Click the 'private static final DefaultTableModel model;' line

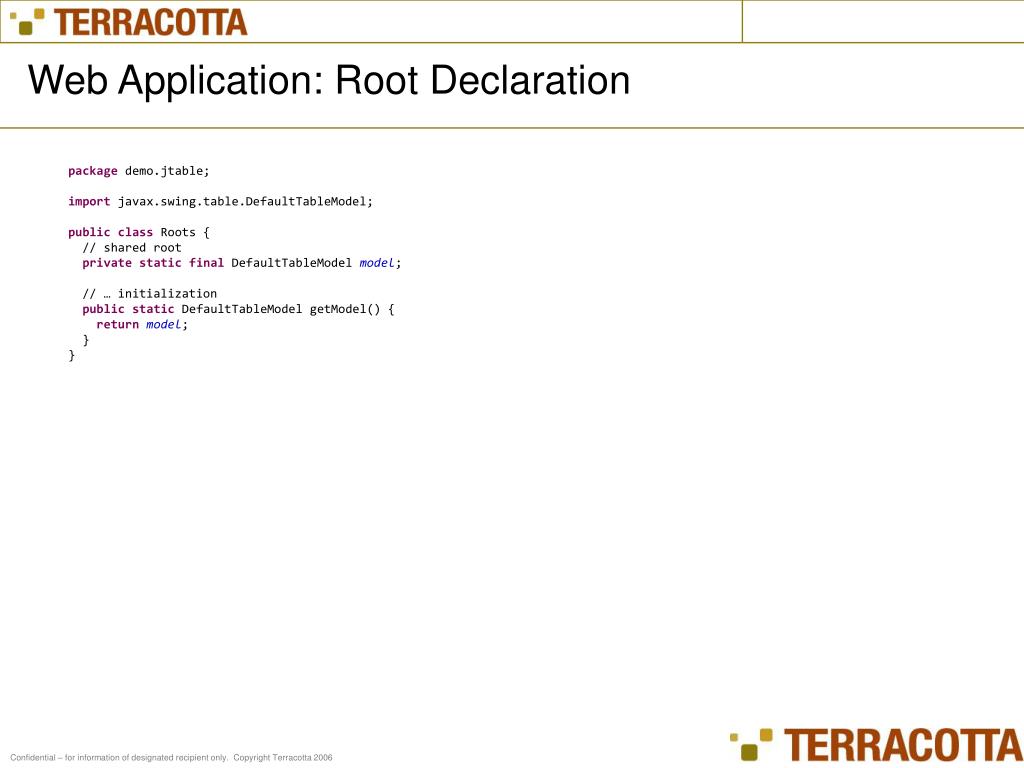tap(242, 263)
